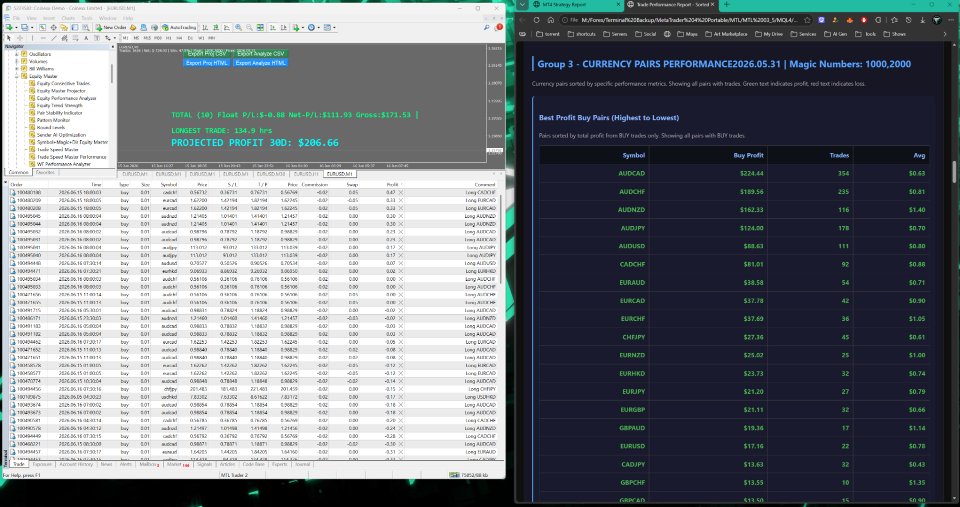960x507 pixels.
Task: Close order 100480180 with its X icon
Action: (x=401, y=192)
